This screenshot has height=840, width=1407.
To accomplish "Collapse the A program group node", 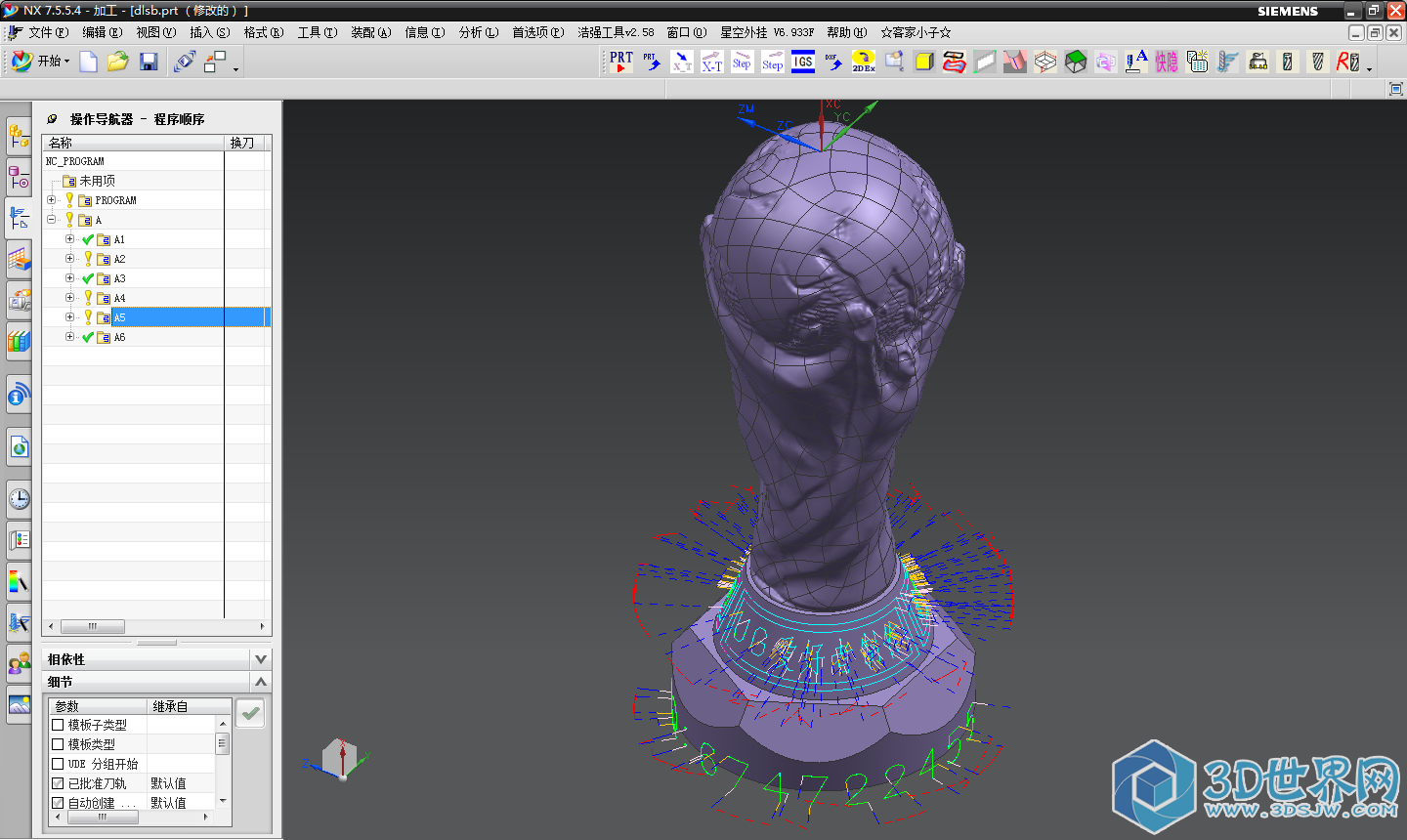I will [51, 220].
